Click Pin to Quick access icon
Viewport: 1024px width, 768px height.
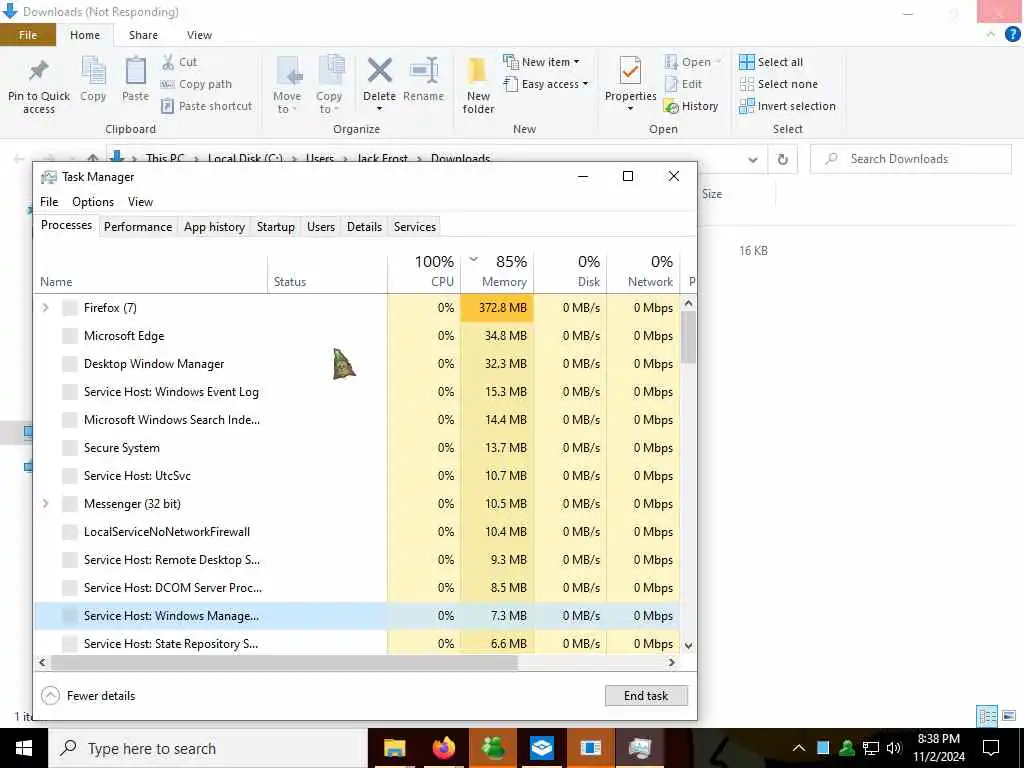pyautogui.click(x=39, y=71)
